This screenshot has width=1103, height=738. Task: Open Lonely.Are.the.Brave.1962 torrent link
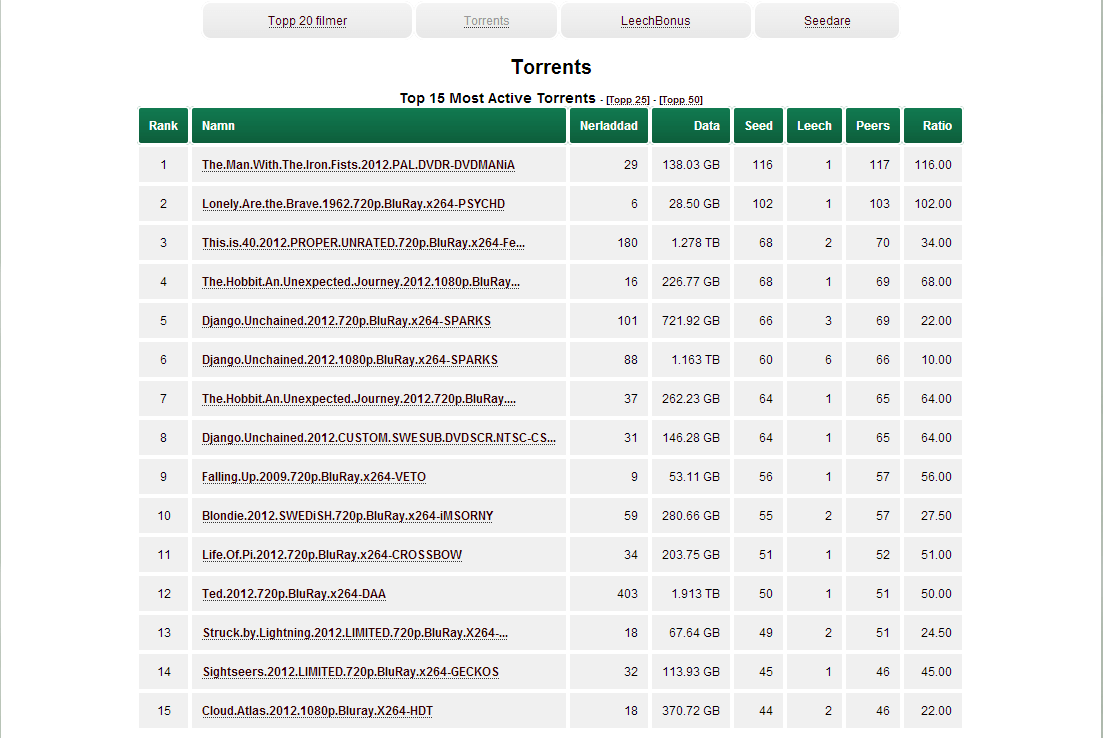pyautogui.click(x=353, y=204)
